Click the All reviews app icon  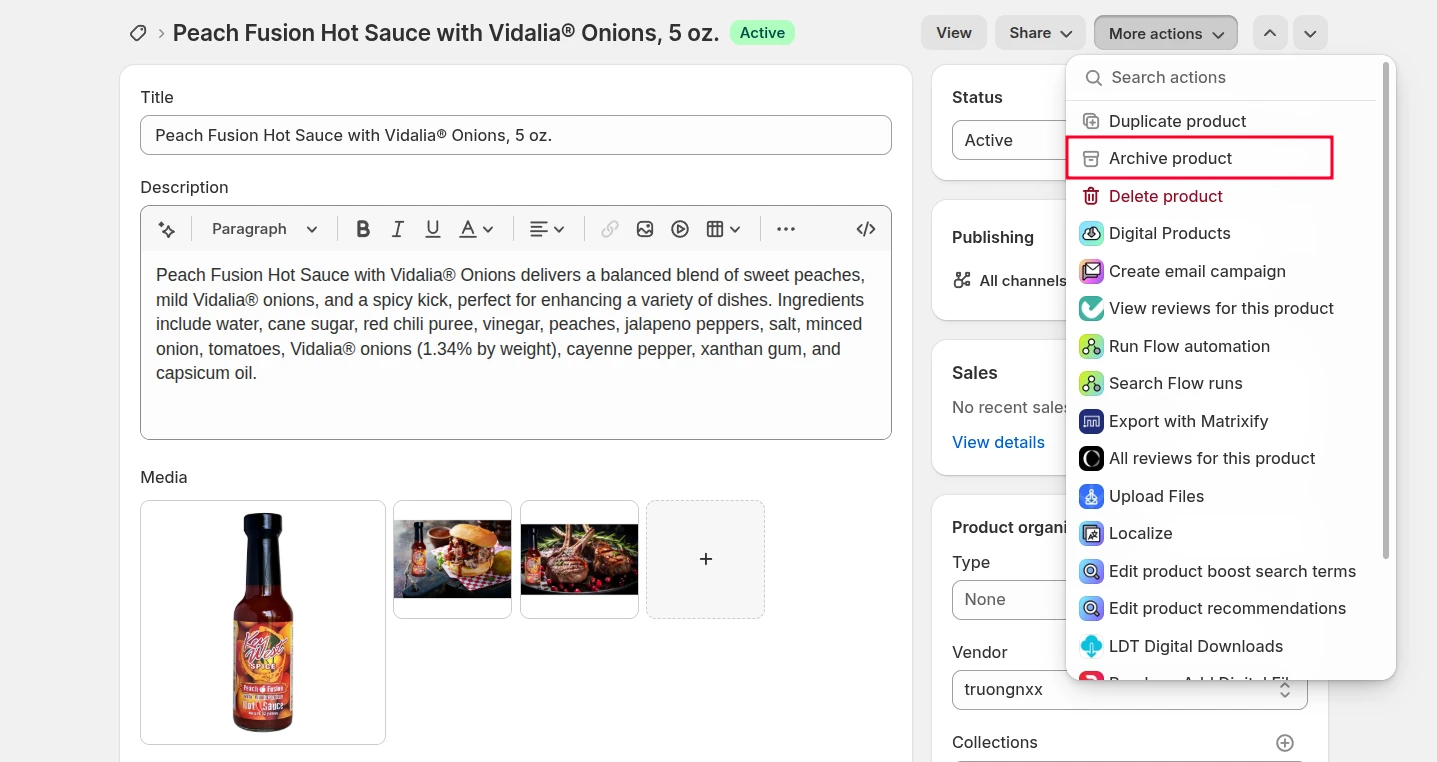coord(1091,458)
